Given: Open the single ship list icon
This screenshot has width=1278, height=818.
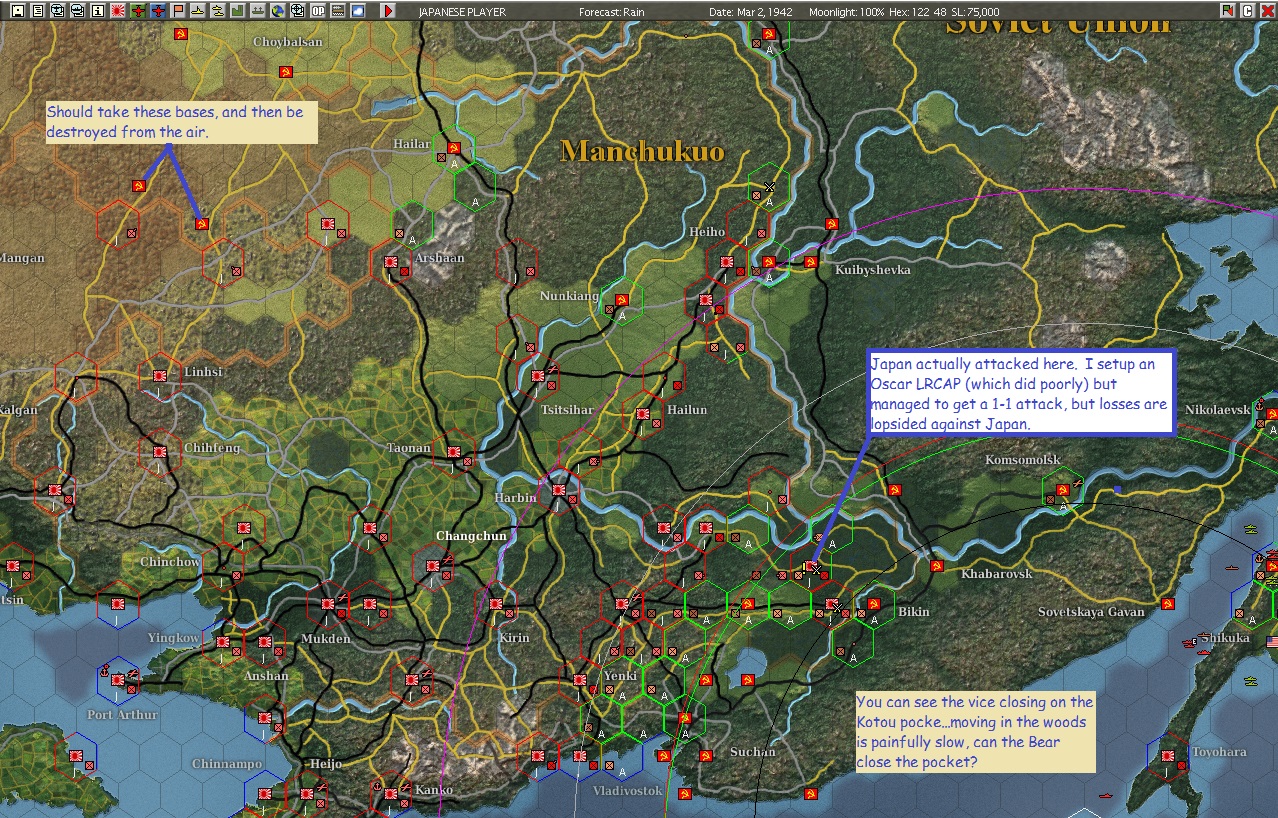Looking at the screenshot, I should [198, 11].
